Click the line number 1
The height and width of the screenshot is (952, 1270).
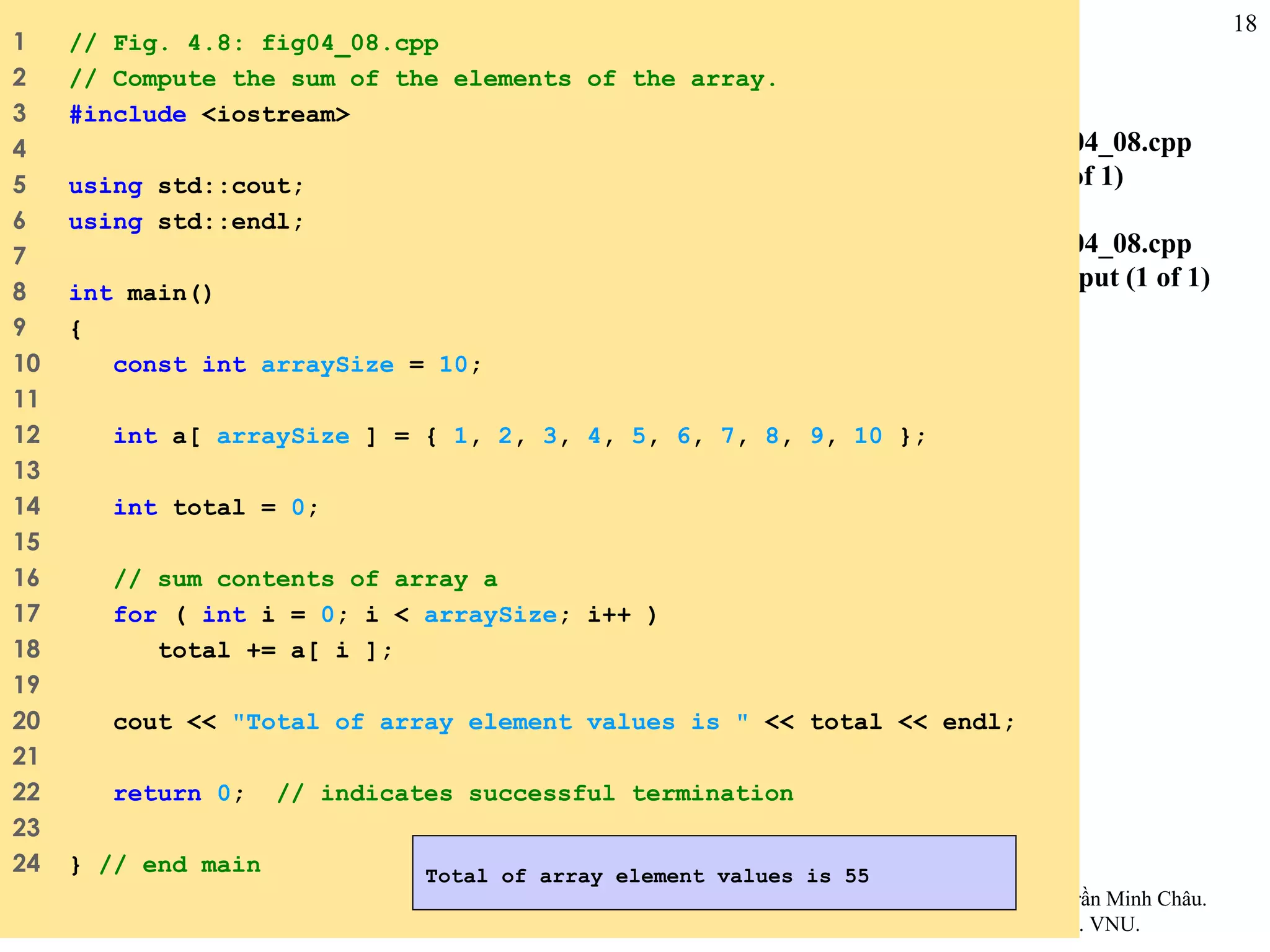tap(19, 42)
